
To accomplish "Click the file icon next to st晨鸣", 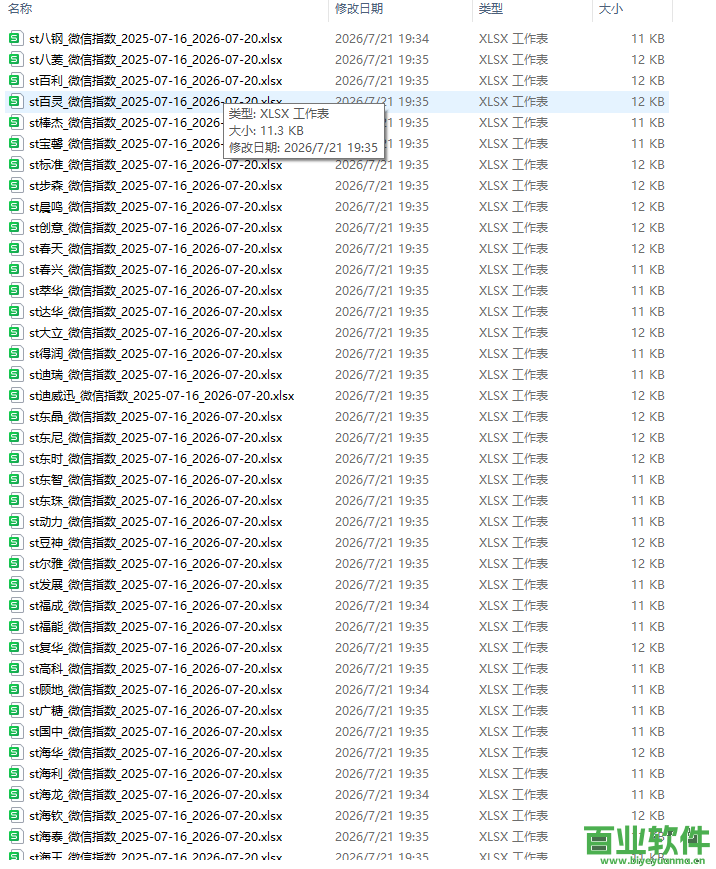I will tap(16, 206).
